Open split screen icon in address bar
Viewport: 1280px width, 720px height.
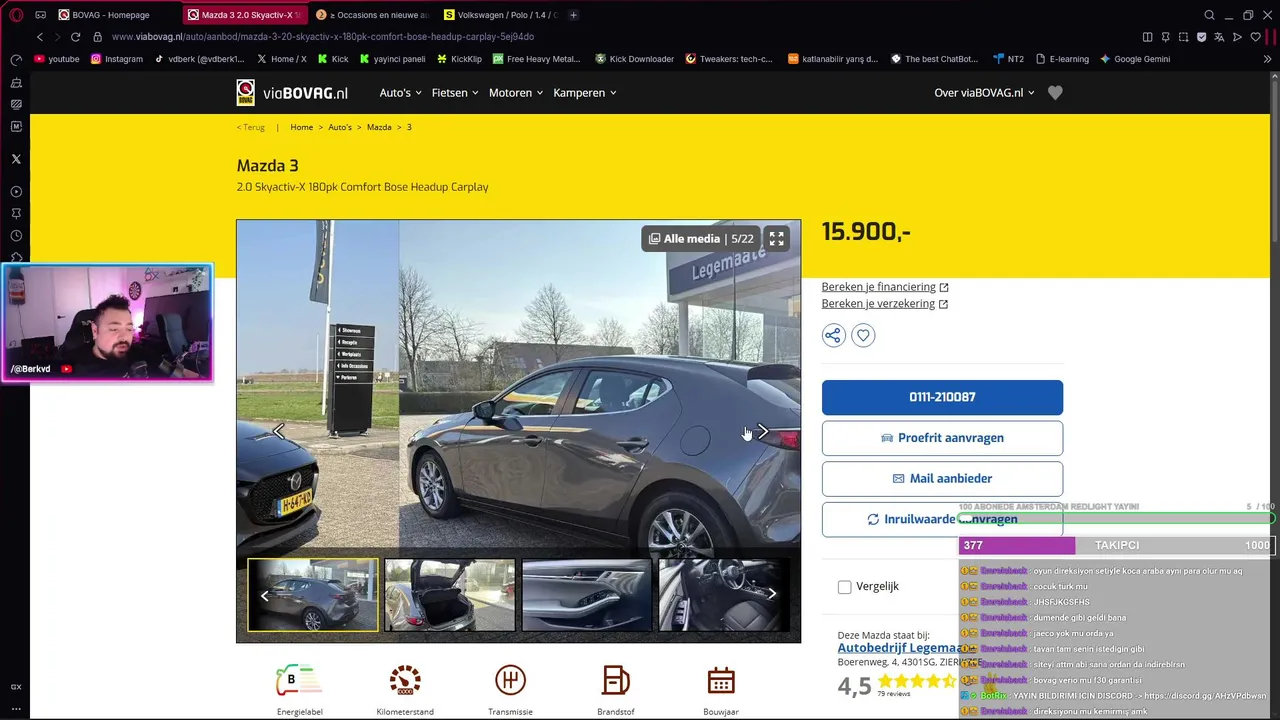pyautogui.click(x=1148, y=37)
